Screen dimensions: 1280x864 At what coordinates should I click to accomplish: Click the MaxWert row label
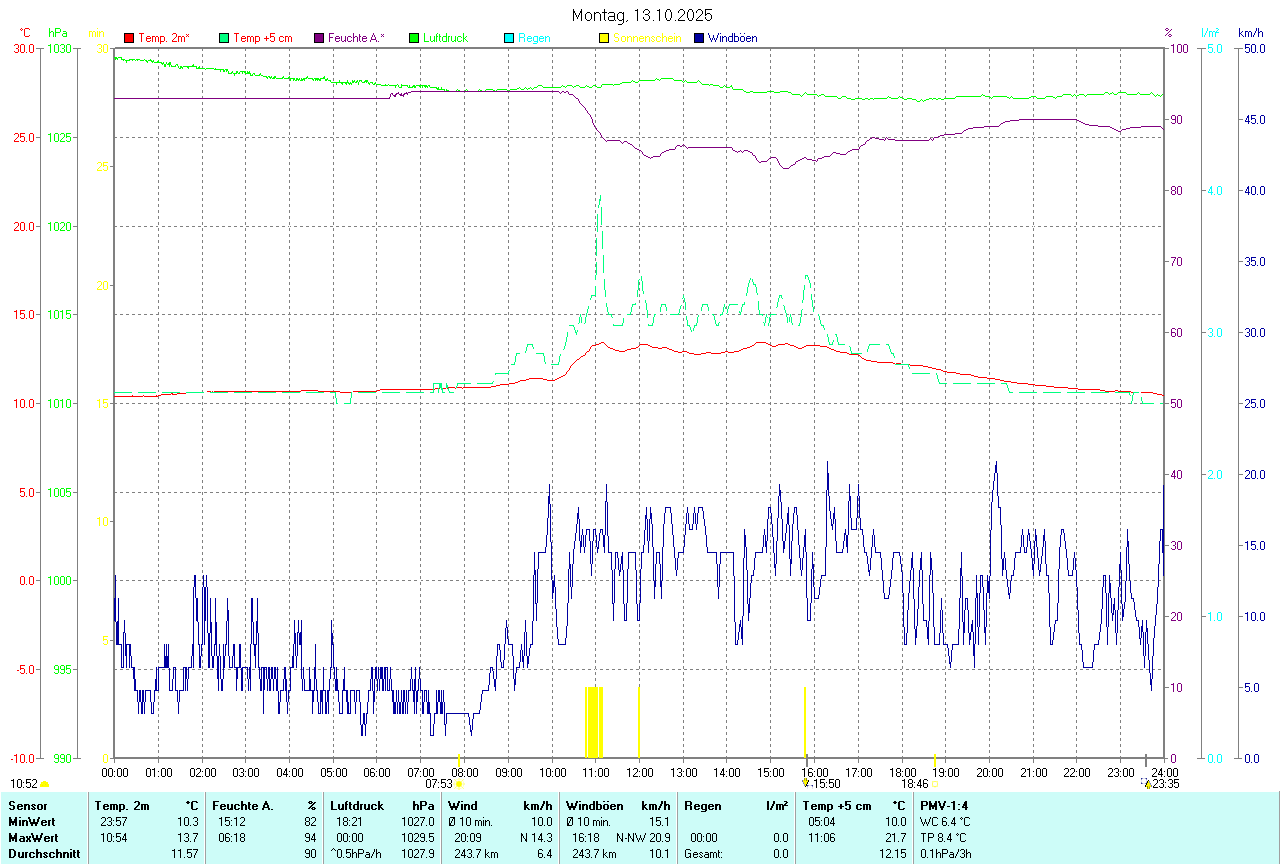coord(31,837)
